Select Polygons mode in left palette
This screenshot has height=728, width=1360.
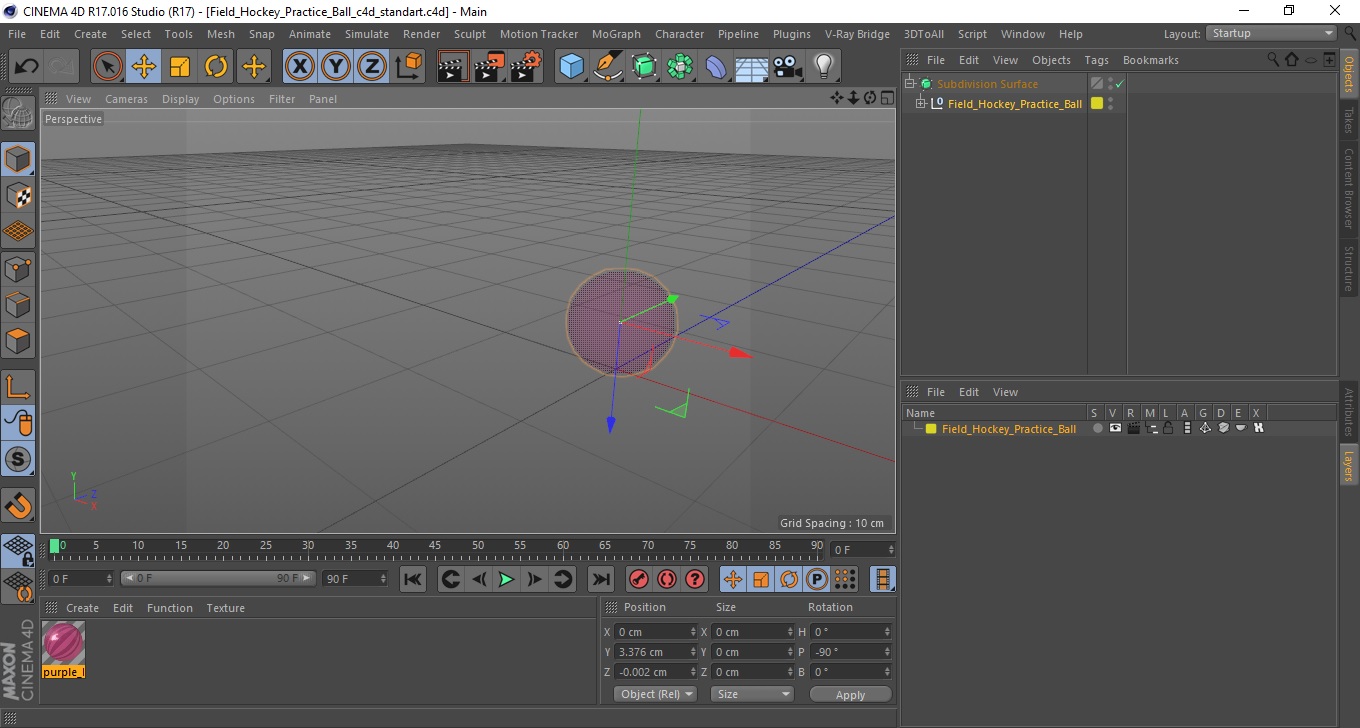(x=18, y=340)
